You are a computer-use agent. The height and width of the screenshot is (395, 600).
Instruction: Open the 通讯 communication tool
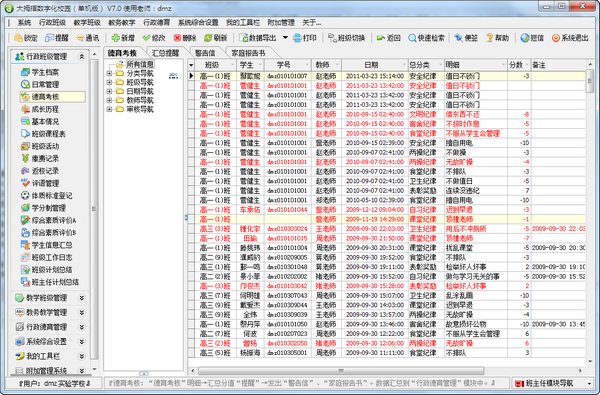[x=88, y=38]
